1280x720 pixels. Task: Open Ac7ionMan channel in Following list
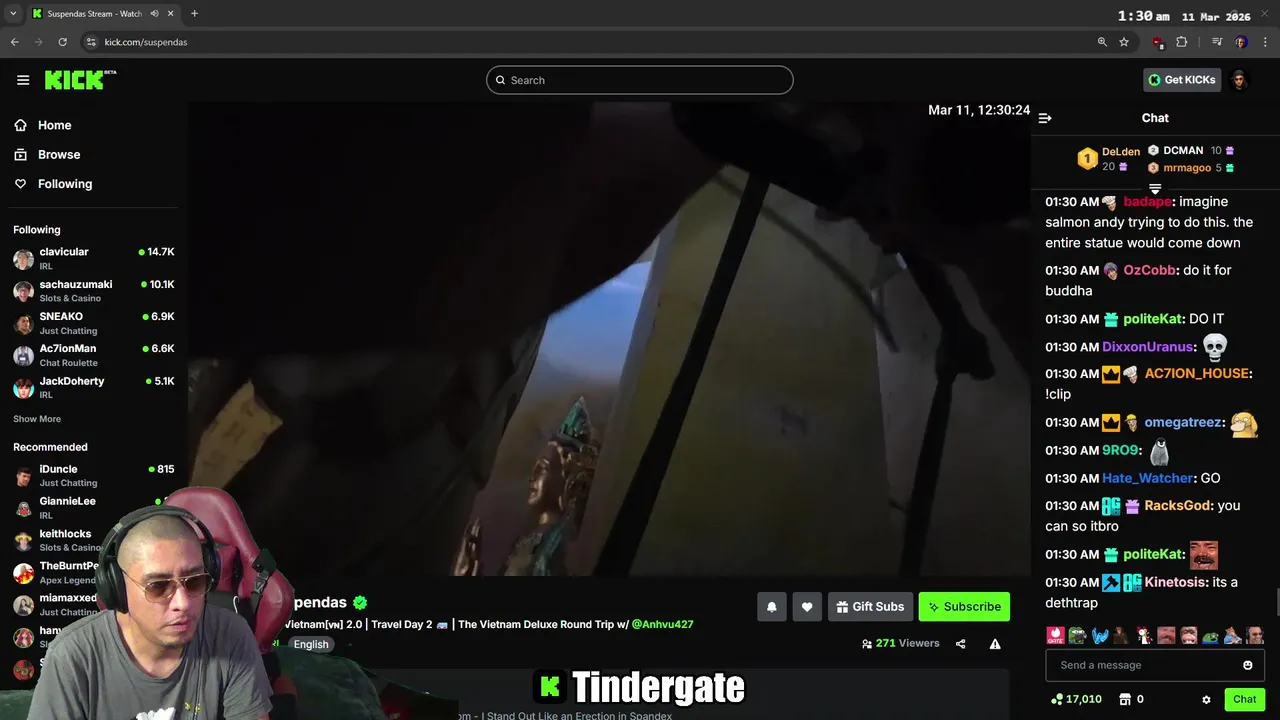coord(94,355)
